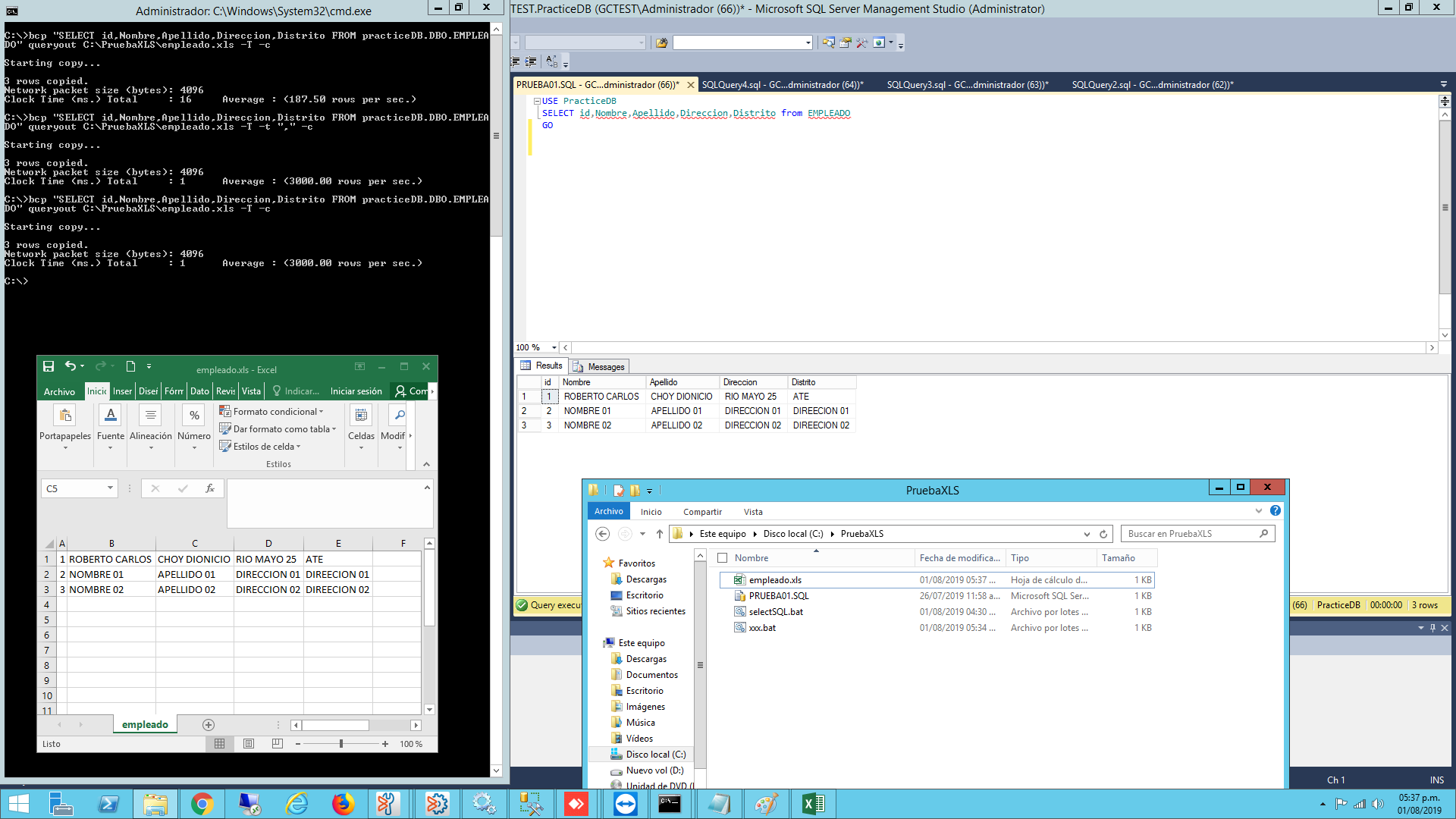1456x819 pixels.
Task: Click the Explorer back navigation arrow
Action: tap(603, 534)
